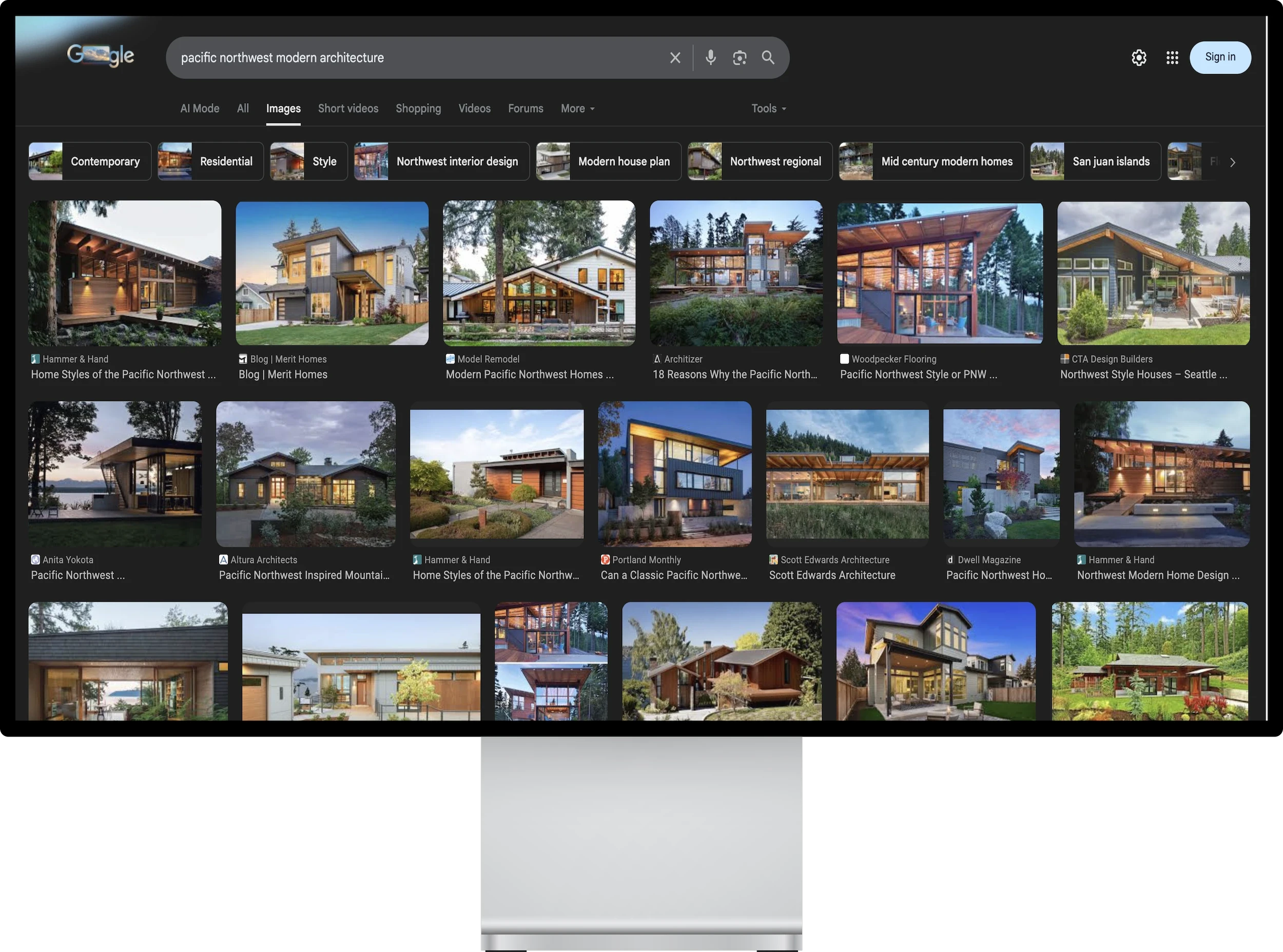Start a voice search with the microphone icon
Viewport: 1283px width, 952px height.
(710, 57)
